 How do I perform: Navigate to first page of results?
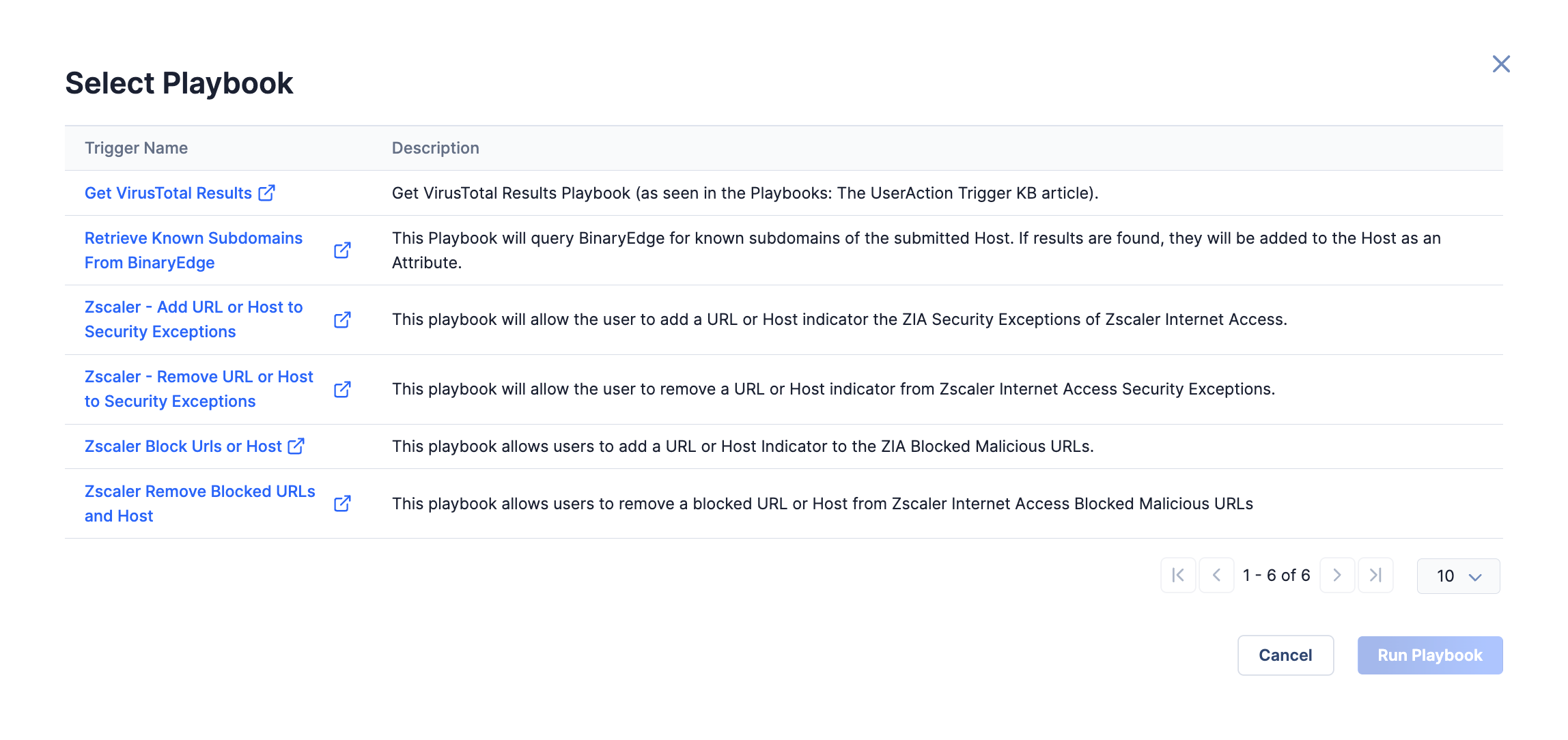[1179, 576]
